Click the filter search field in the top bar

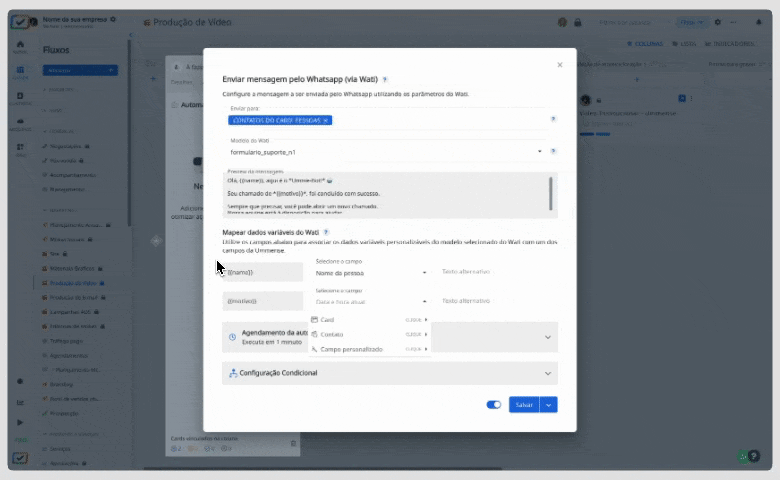(x=632, y=22)
